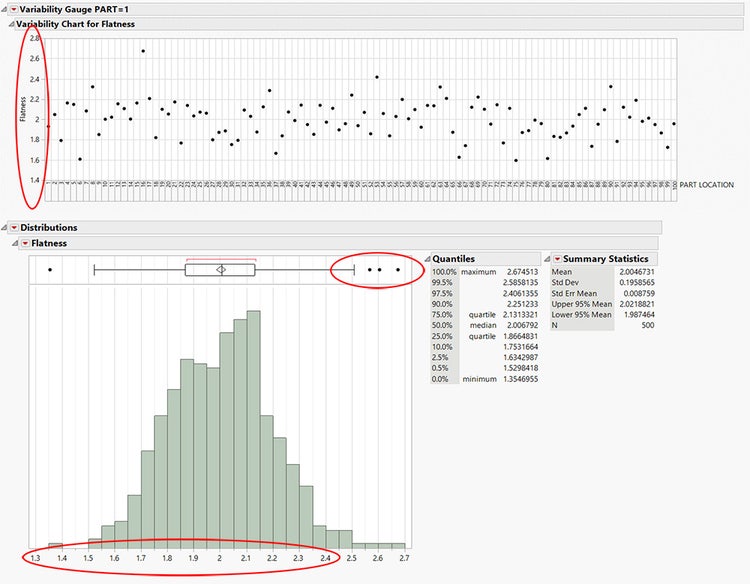Select the lone low outlier point in box plot
Screen dimensions: 750x584
(x=50, y=269)
